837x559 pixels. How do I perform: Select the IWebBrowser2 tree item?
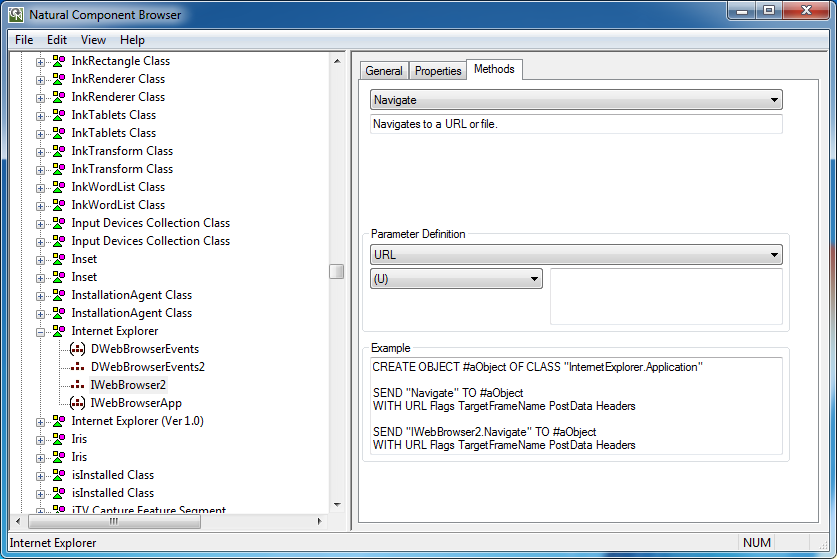pos(128,385)
